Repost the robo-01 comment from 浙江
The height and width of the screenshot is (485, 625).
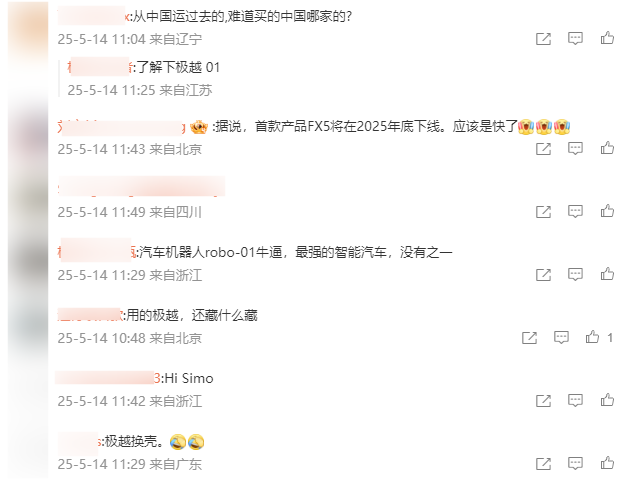point(543,275)
